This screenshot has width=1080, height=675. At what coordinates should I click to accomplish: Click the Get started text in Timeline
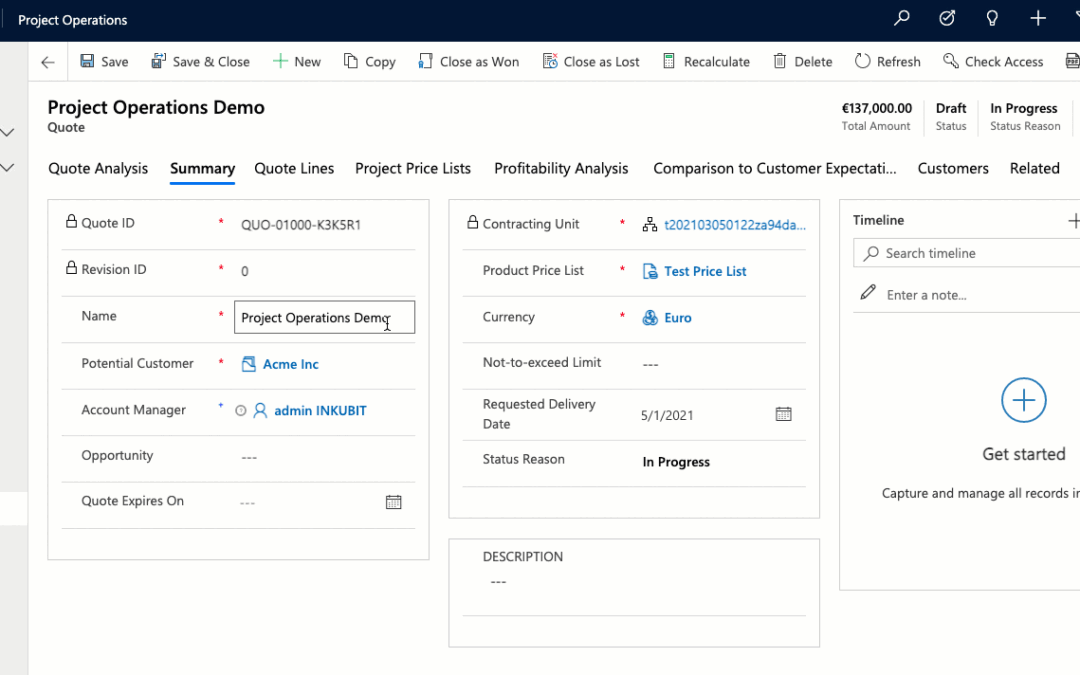click(1024, 454)
